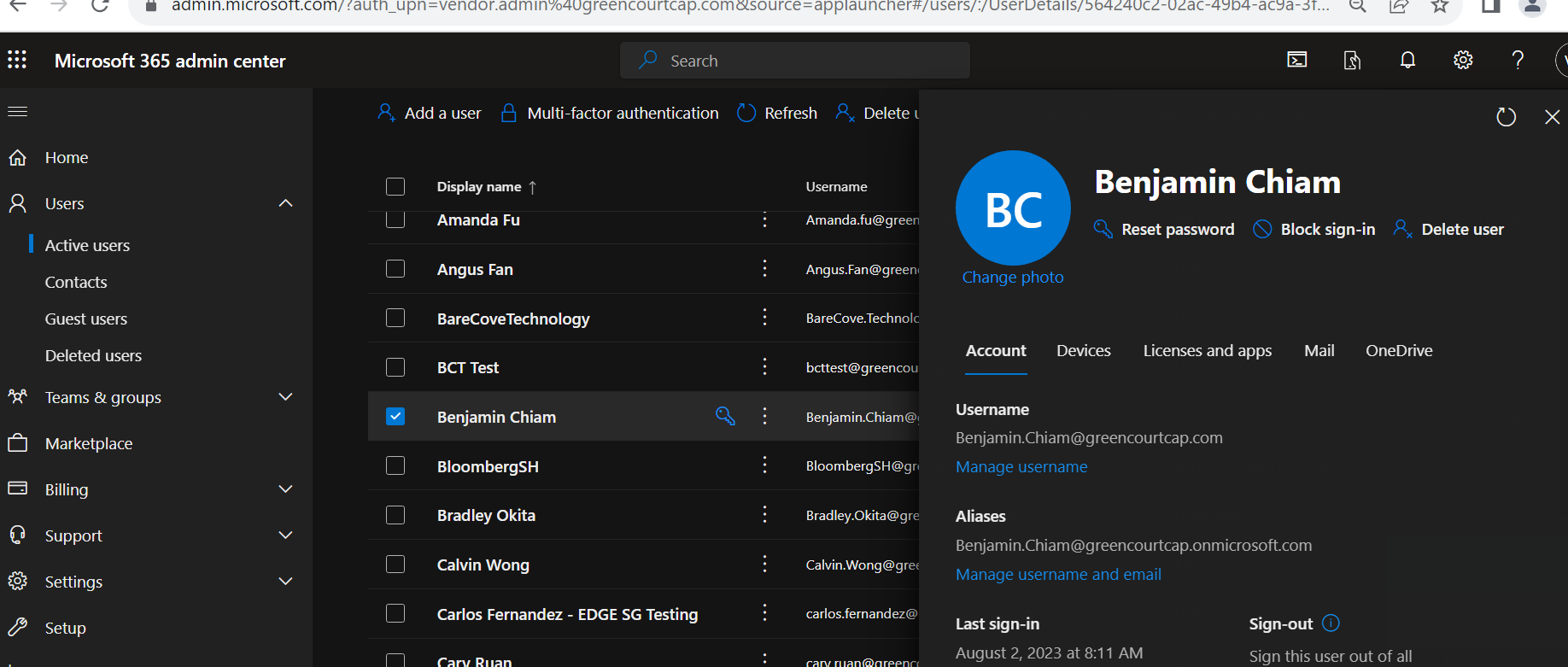This screenshot has height=667, width=1568.
Task: Open more actions for Benjamin Chiam
Action: point(764,416)
